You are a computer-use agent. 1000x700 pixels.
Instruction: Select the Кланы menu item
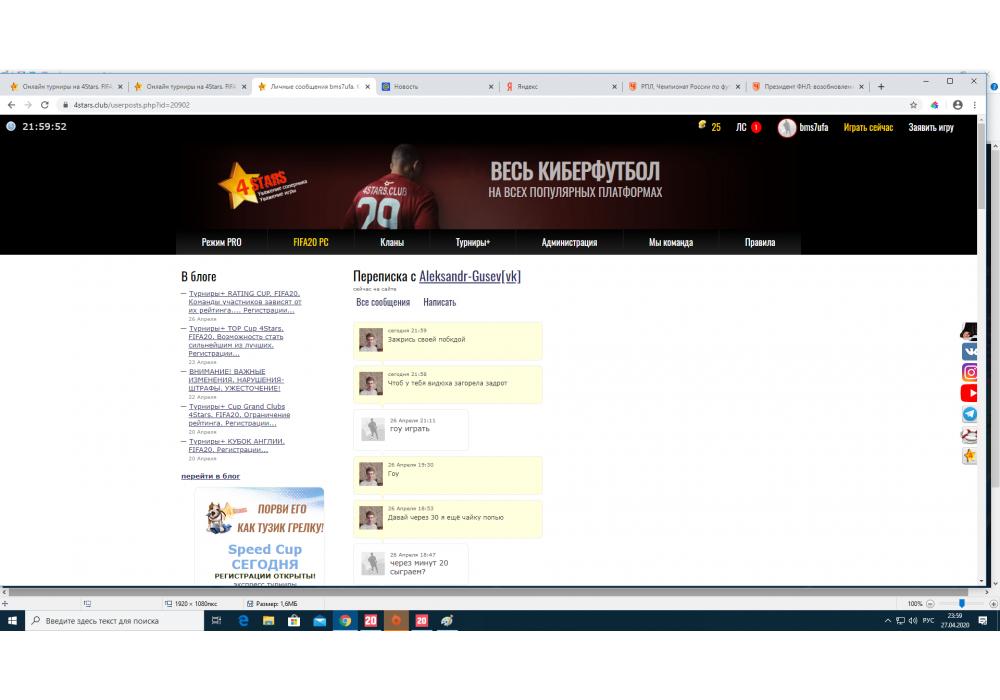(x=392, y=242)
